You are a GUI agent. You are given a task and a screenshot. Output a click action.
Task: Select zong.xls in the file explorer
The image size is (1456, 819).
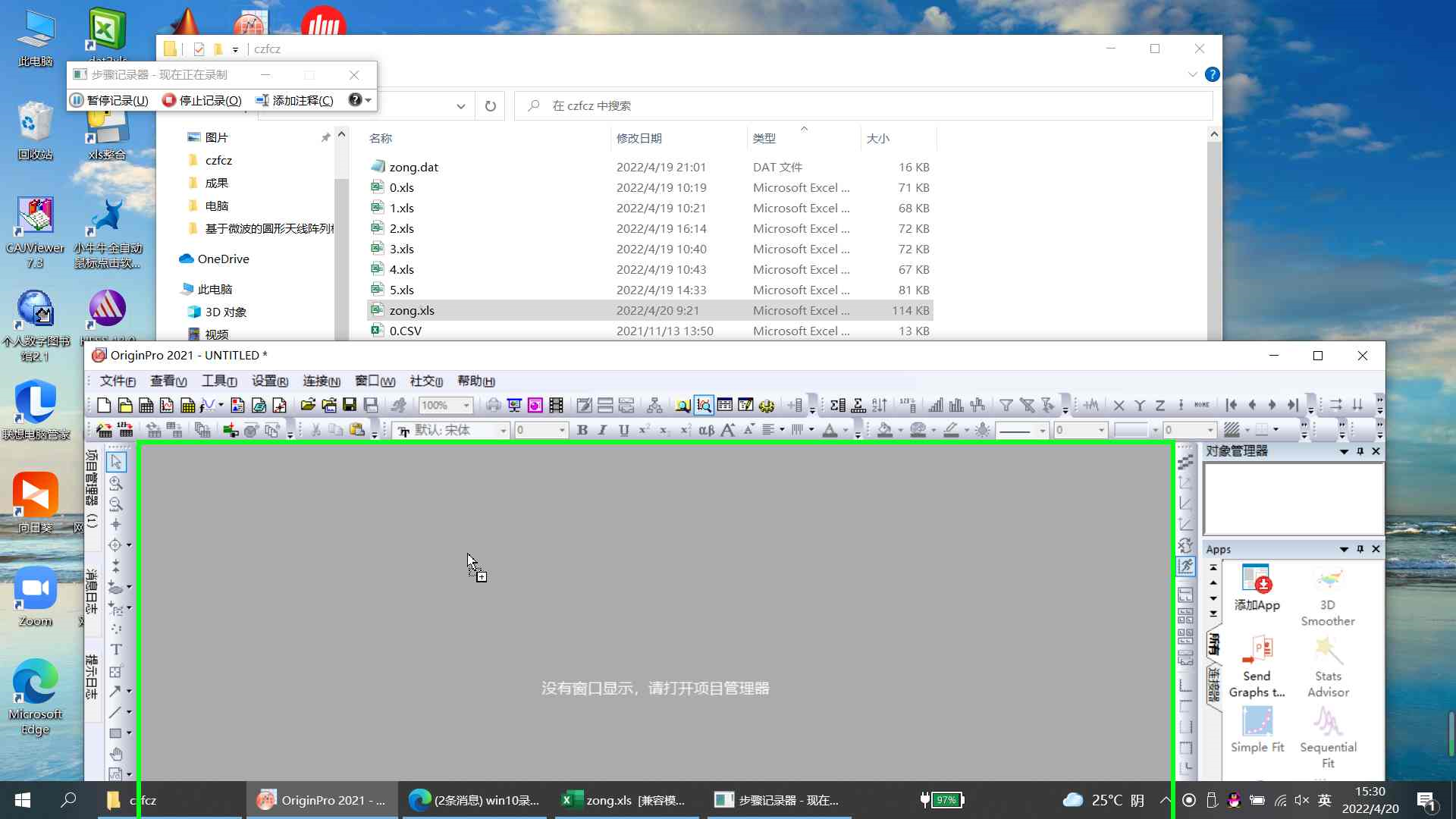click(412, 310)
